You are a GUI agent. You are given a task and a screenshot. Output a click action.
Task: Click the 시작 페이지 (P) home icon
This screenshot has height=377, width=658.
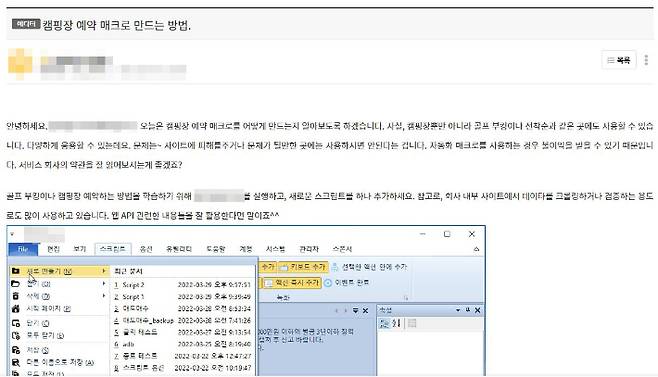coord(16,309)
